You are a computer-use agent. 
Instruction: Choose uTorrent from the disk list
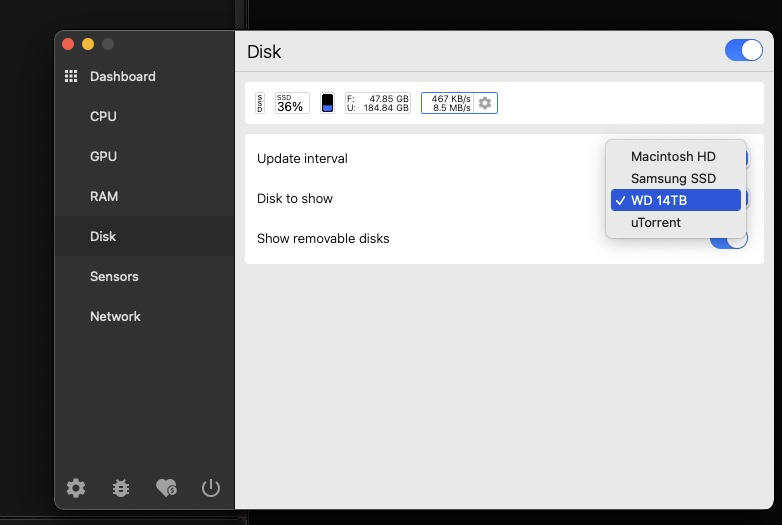coord(676,222)
